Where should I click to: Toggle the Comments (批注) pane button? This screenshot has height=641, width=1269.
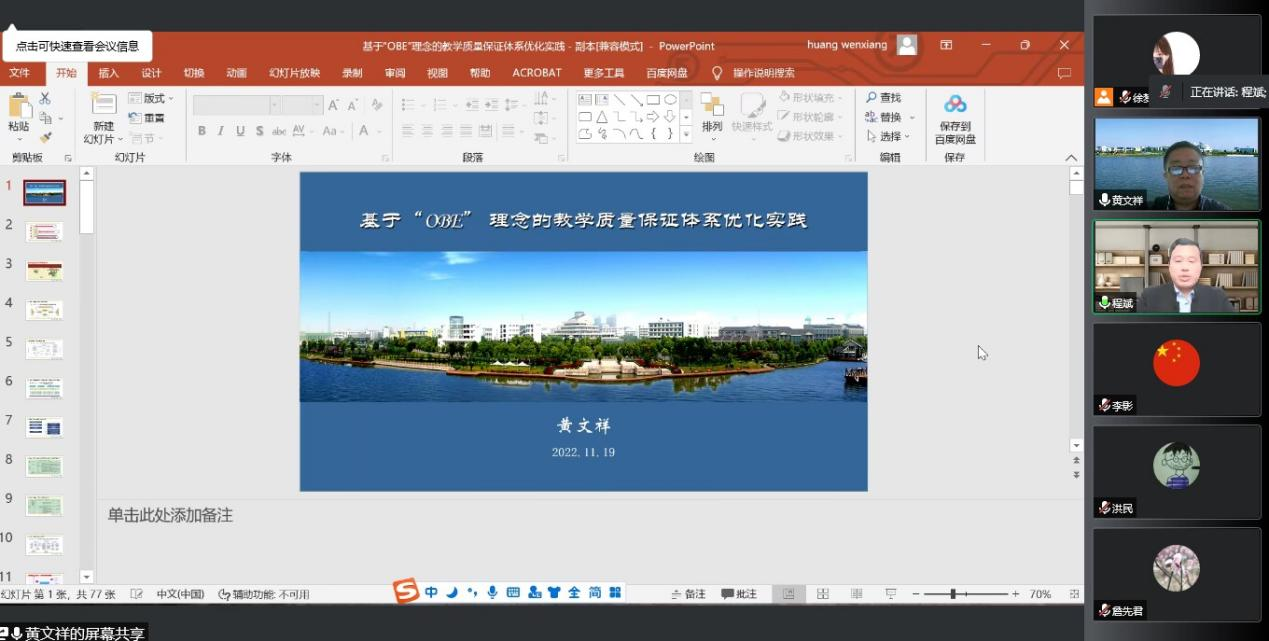[740, 594]
